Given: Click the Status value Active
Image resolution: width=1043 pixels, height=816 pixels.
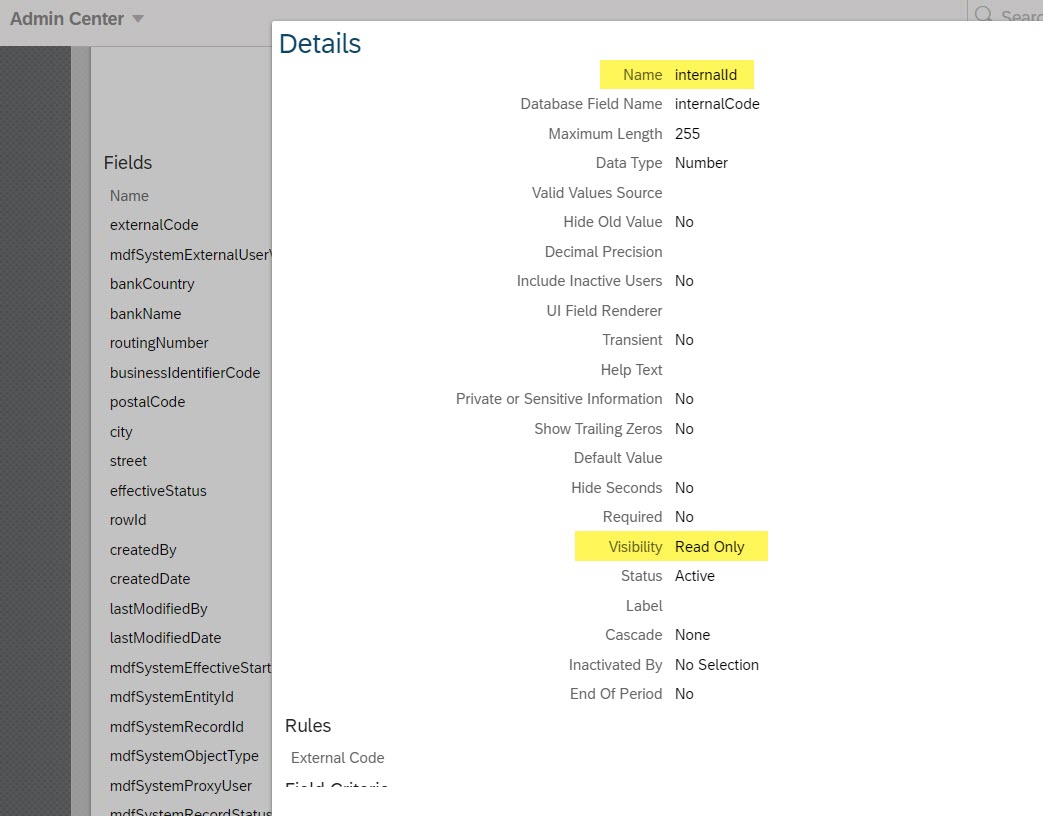Looking at the screenshot, I should point(694,576).
